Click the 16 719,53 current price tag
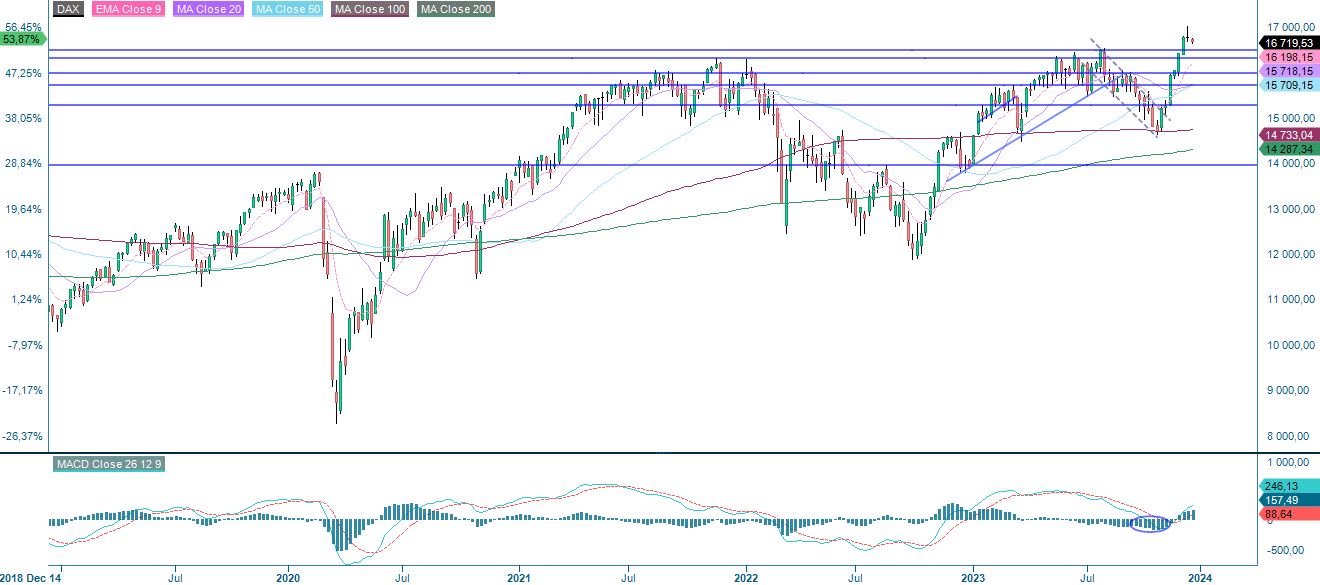 coord(1289,43)
